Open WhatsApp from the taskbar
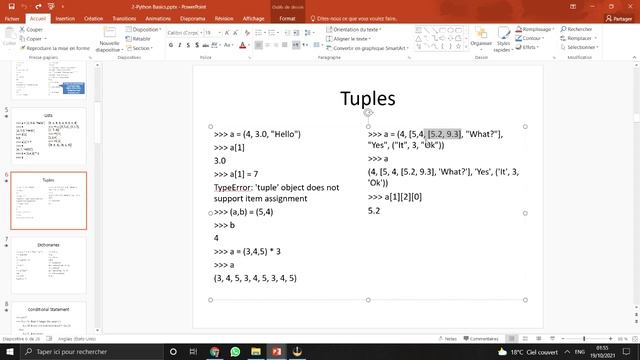 pyautogui.click(x=235, y=351)
